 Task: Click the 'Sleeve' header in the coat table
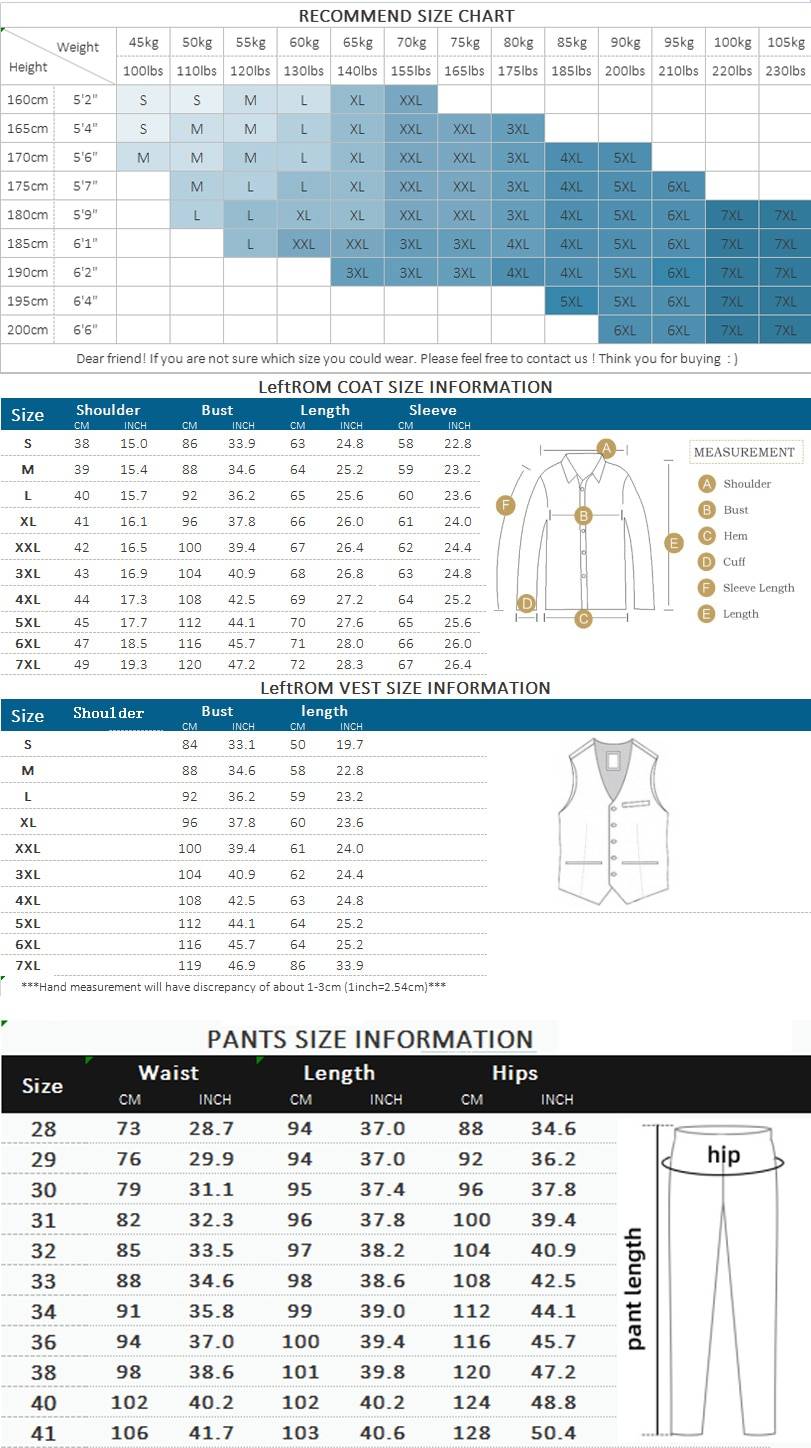(x=433, y=410)
